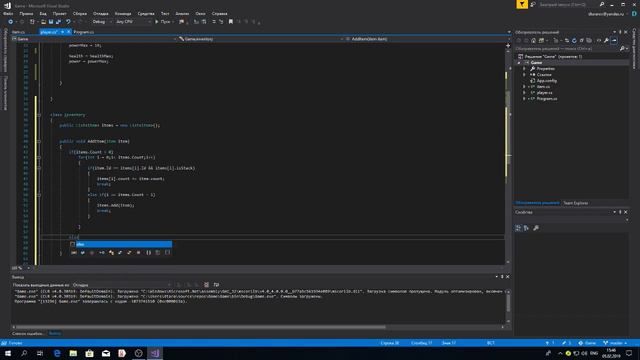Open File Explorer from the taskbar
The height and width of the screenshot is (360, 640).
(x=73, y=353)
